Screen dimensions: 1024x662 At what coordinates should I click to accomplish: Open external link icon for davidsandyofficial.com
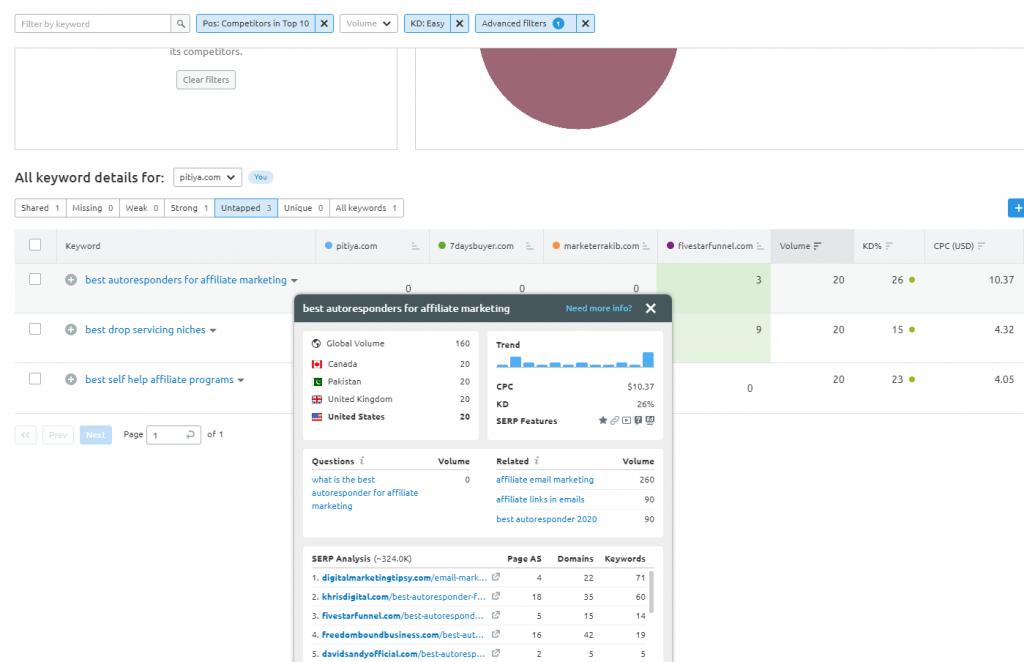click(x=496, y=653)
